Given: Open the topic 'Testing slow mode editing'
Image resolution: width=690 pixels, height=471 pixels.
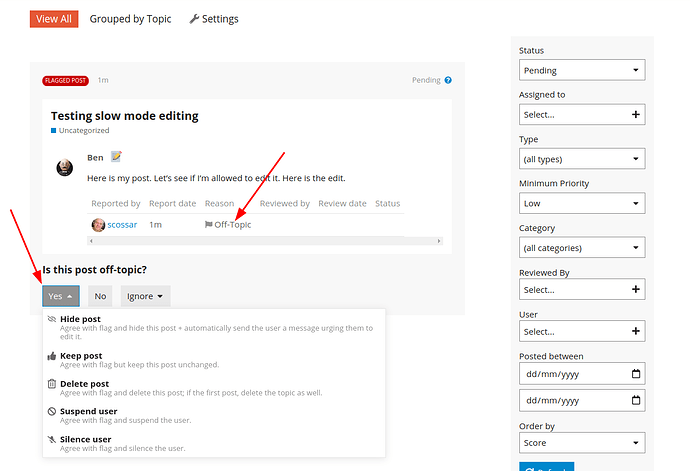Looking at the screenshot, I should [x=125, y=116].
